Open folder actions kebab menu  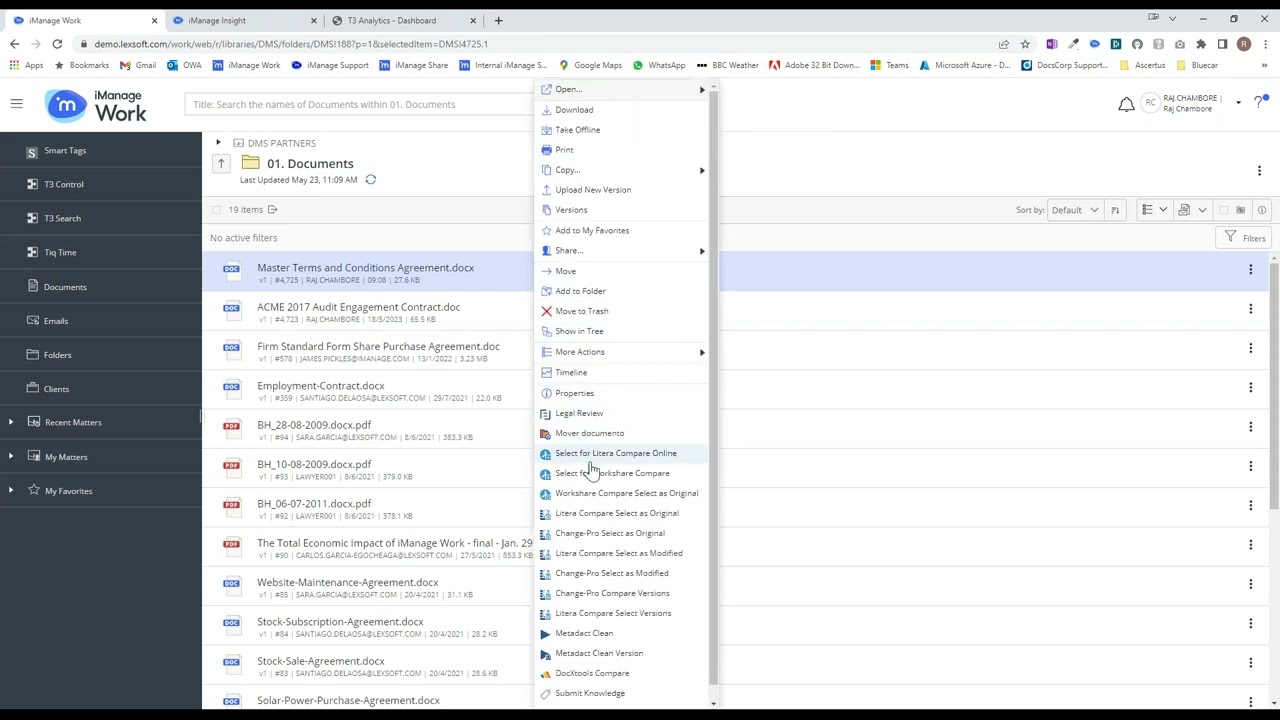click(1259, 171)
